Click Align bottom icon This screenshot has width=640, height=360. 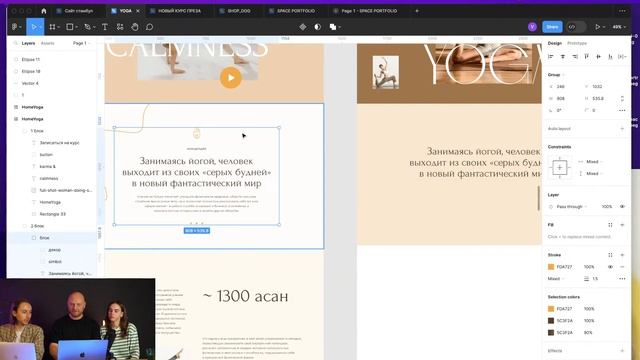(610, 57)
